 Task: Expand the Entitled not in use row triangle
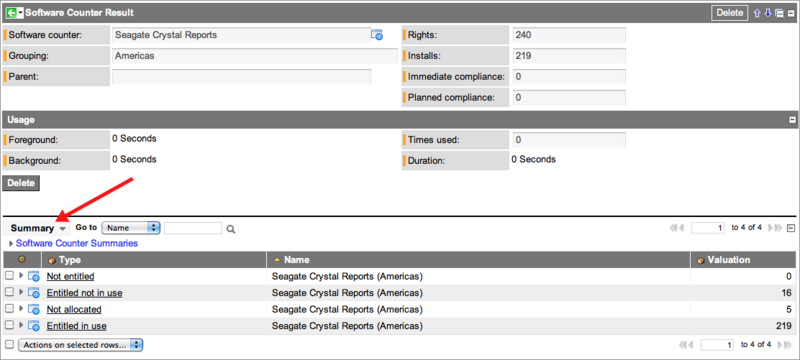click(x=21, y=292)
